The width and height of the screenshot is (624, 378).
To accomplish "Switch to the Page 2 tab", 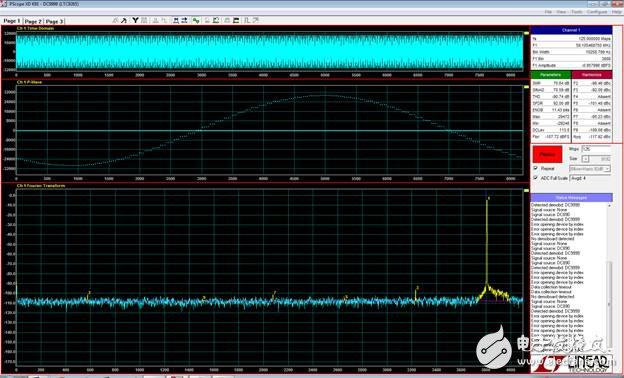I will click(x=33, y=21).
